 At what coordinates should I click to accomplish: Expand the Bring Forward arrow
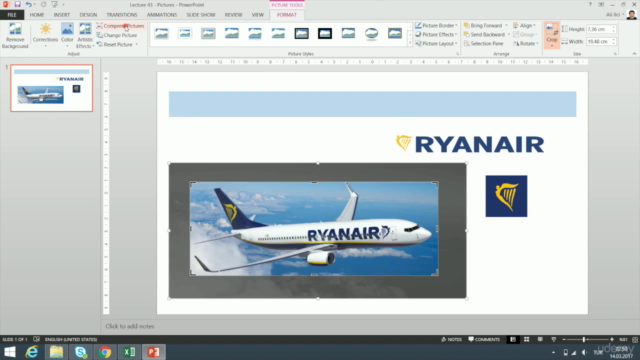click(507, 25)
